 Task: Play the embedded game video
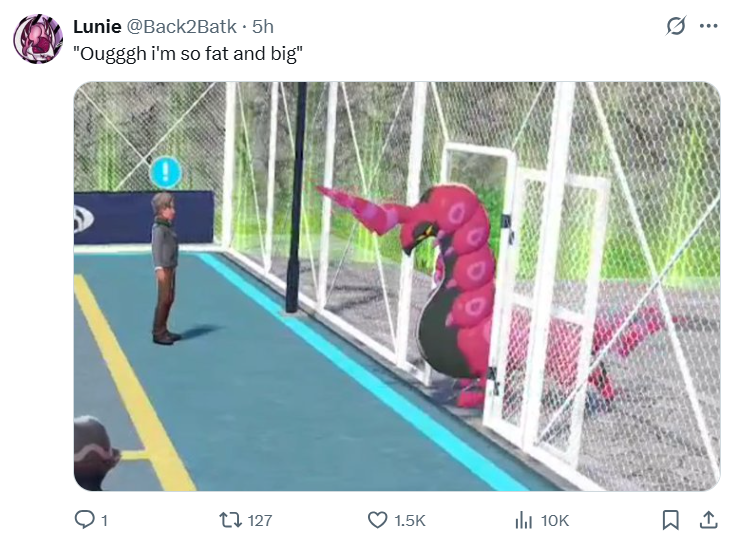click(397, 286)
